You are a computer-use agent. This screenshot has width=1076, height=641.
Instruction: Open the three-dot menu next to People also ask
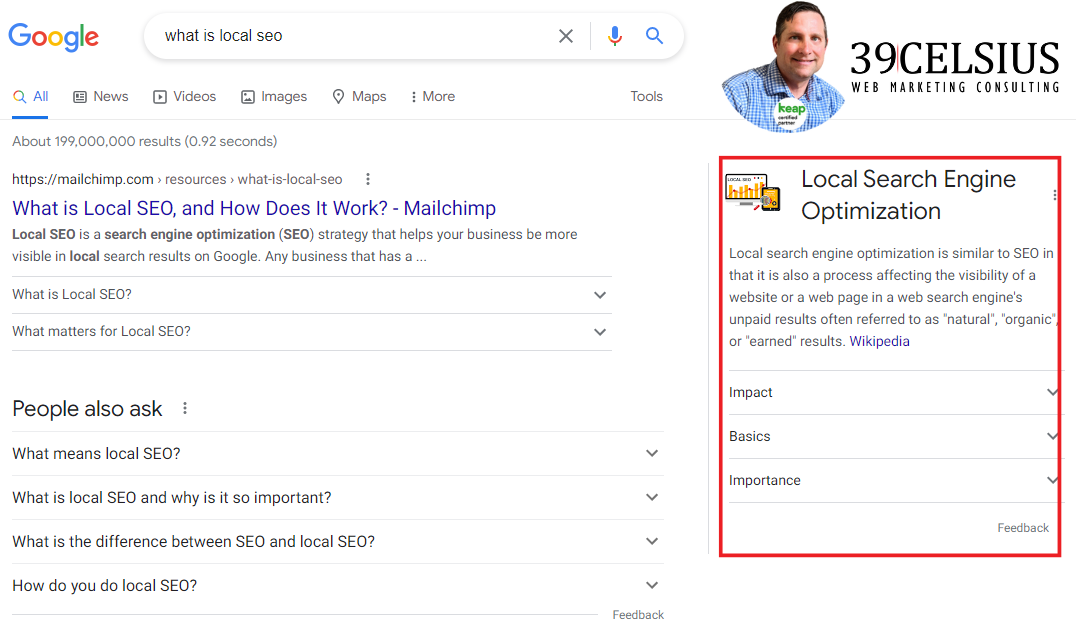click(185, 408)
